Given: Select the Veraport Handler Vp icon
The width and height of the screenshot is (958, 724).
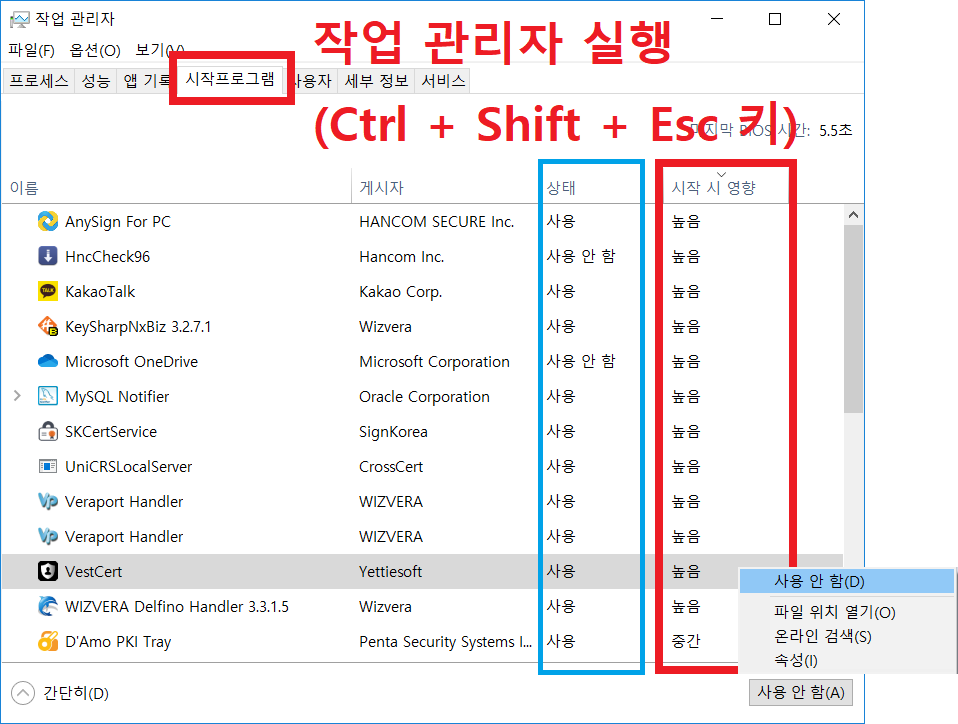Looking at the screenshot, I should (47, 501).
